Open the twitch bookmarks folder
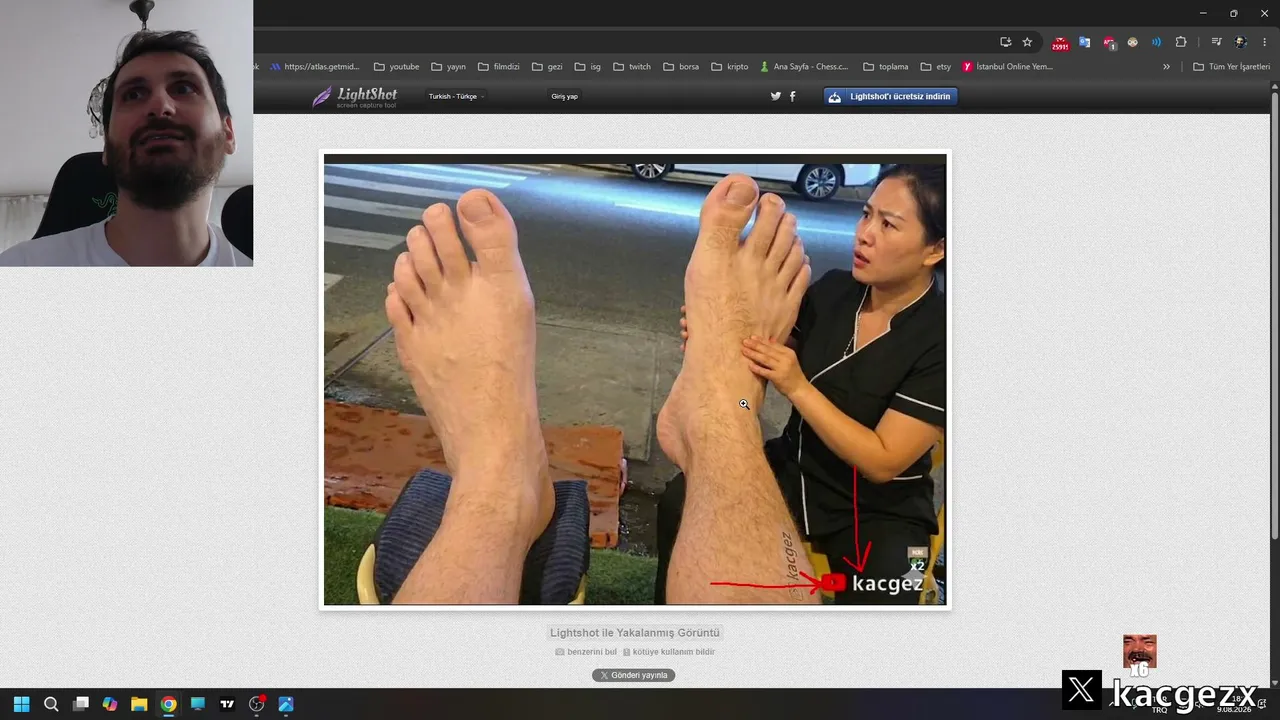 click(631, 67)
